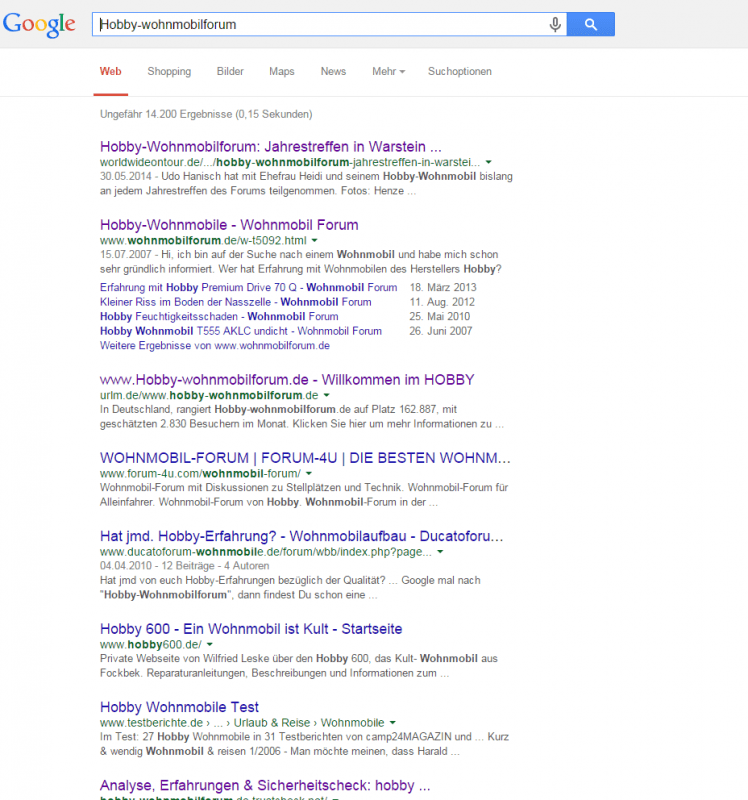This screenshot has height=800, width=748.
Task: Switch to the Shopping tab
Action: pos(169,72)
